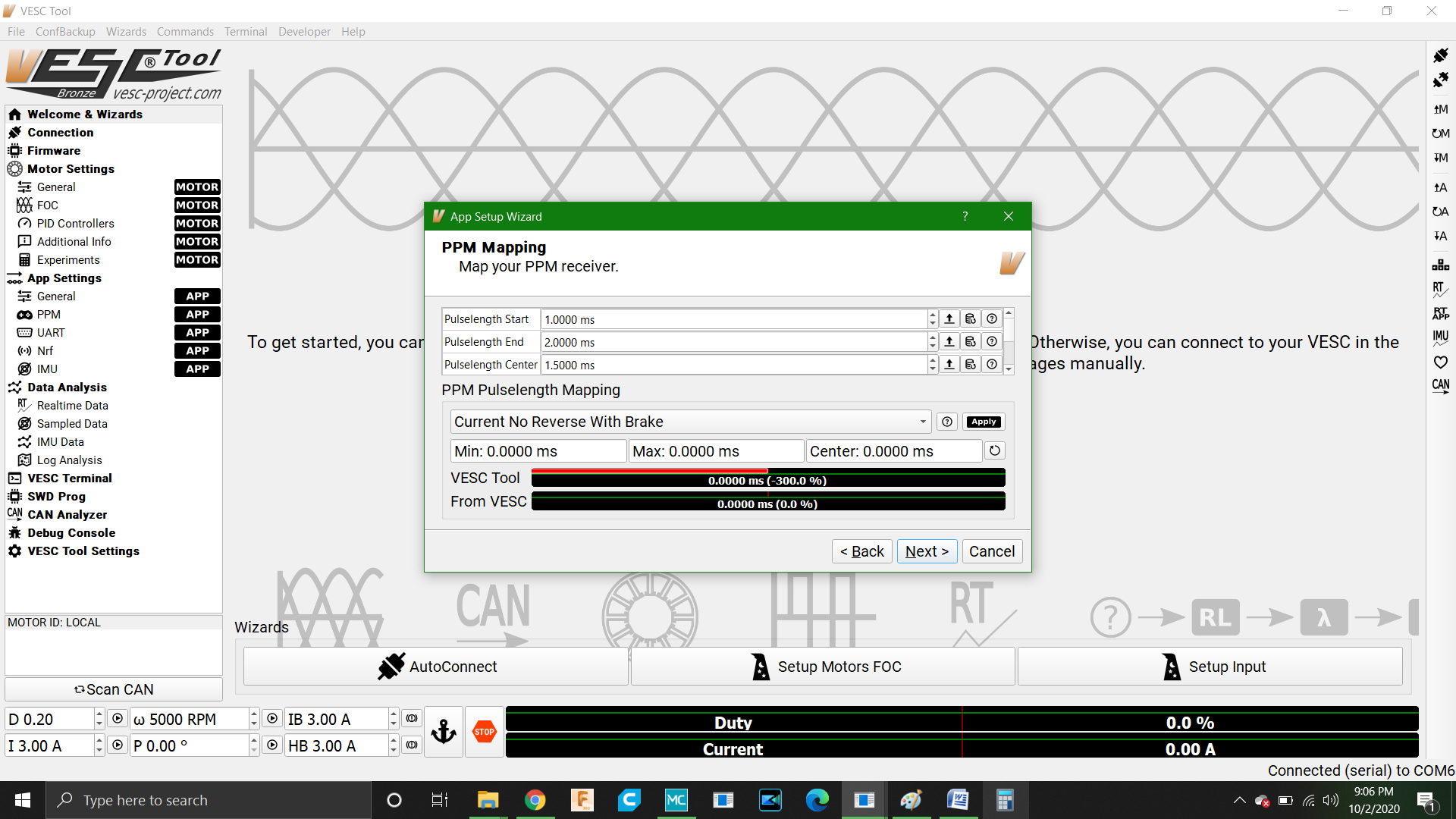Image resolution: width=1456 pixels, height=819 pixels.
Task: Read default motor configuration (↻M icon)
Action: [x=1440, y=133]
